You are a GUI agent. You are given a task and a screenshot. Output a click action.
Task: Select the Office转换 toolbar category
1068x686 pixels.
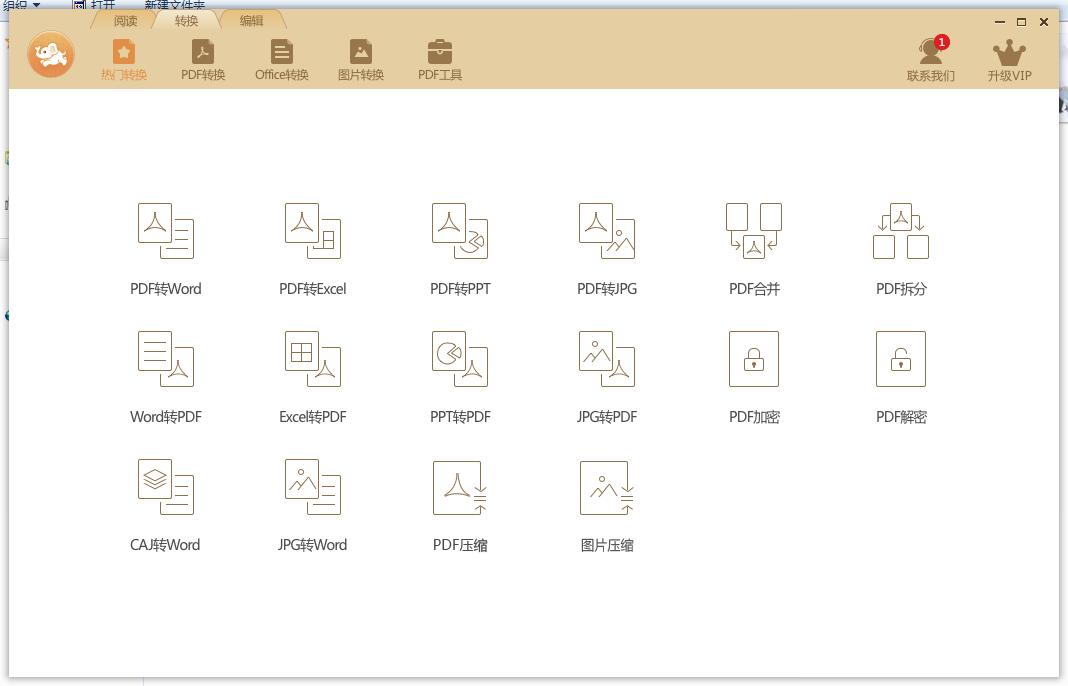click(x=282, y=60)
